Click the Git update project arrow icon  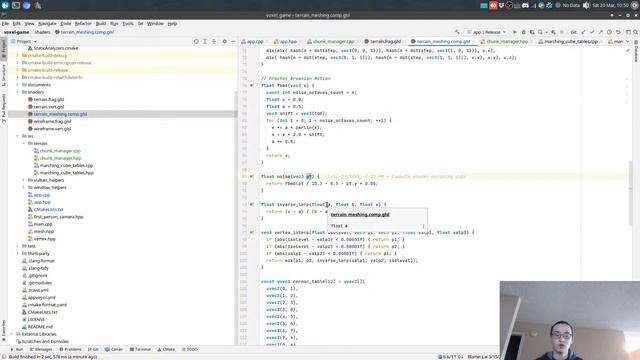(583, 32)
